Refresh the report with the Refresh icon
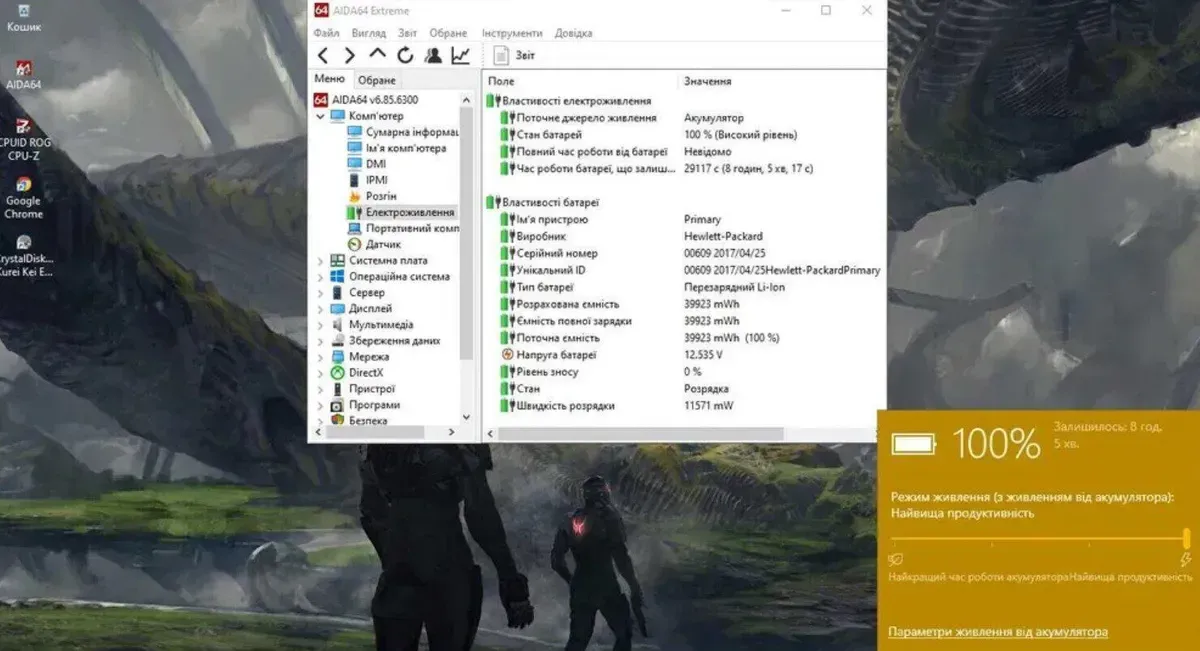This screenshot has height=651, width=1200. pos(405,55)
